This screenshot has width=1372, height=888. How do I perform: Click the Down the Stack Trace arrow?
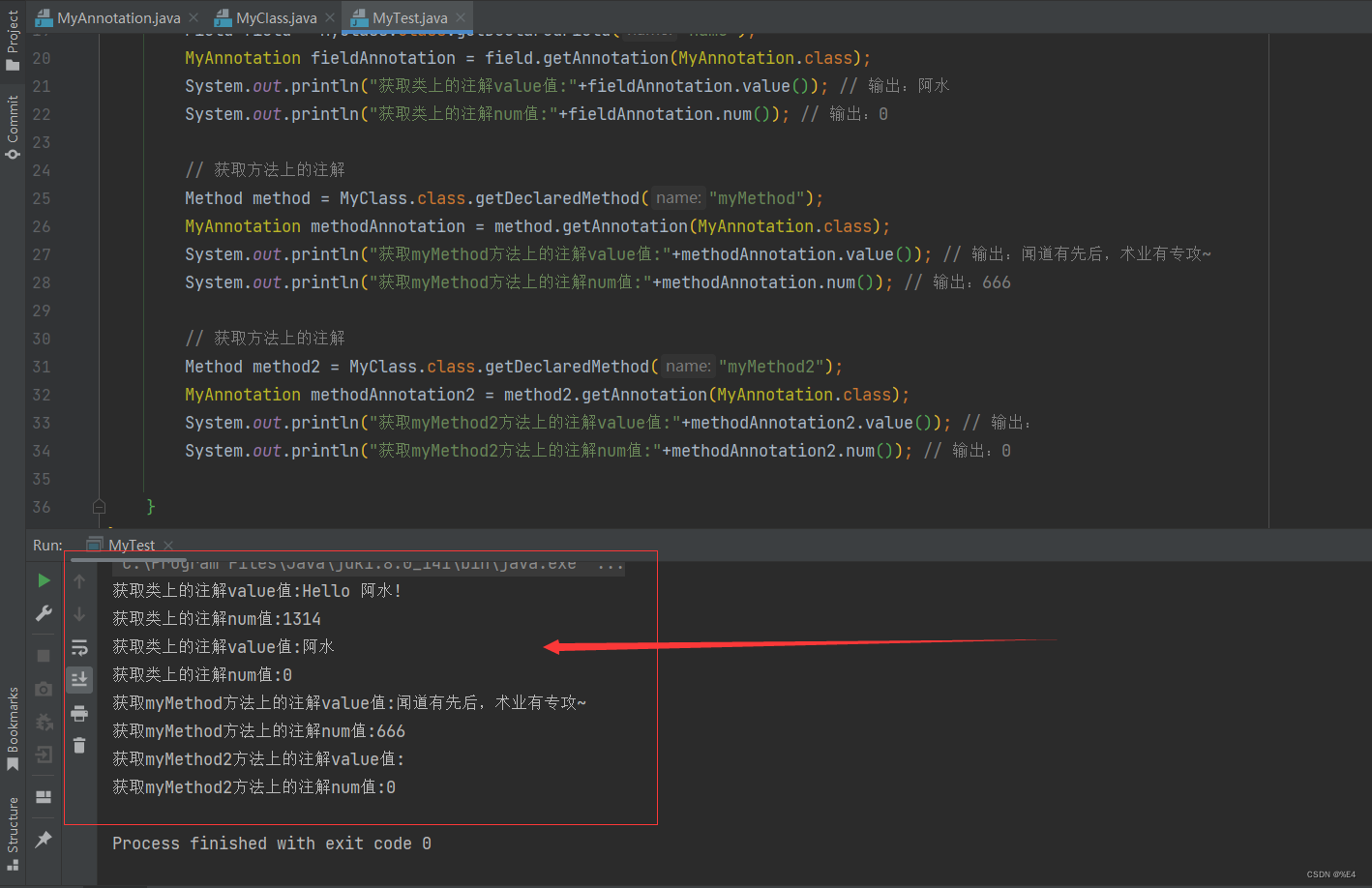click(x=79, y=614)
